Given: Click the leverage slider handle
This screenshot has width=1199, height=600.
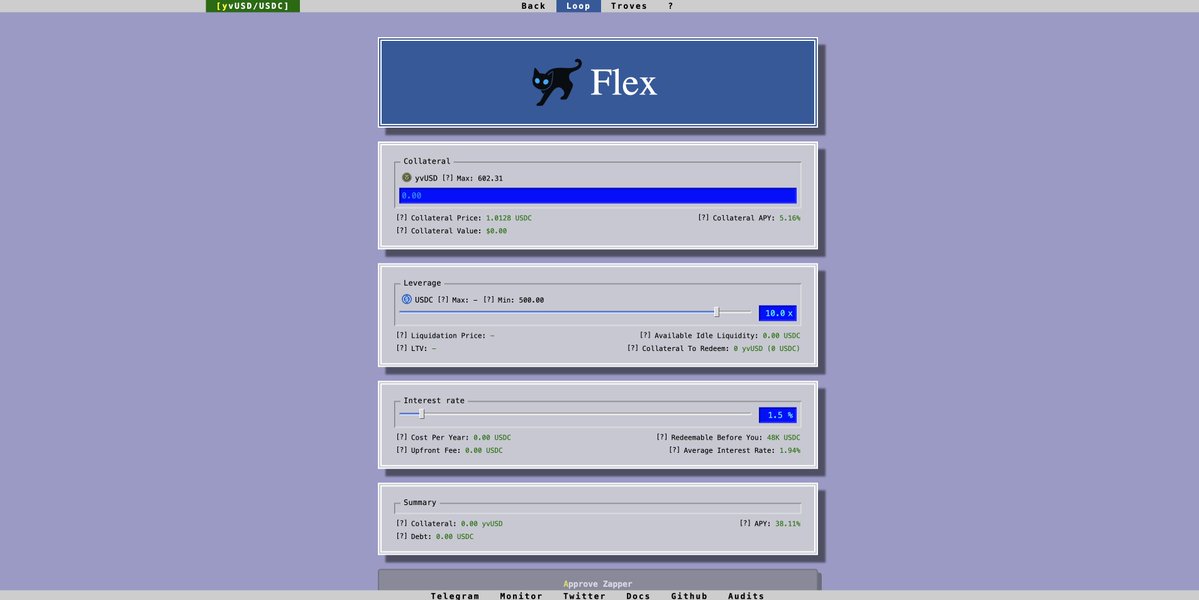Looking at the screenshot, I should [716, 312].
